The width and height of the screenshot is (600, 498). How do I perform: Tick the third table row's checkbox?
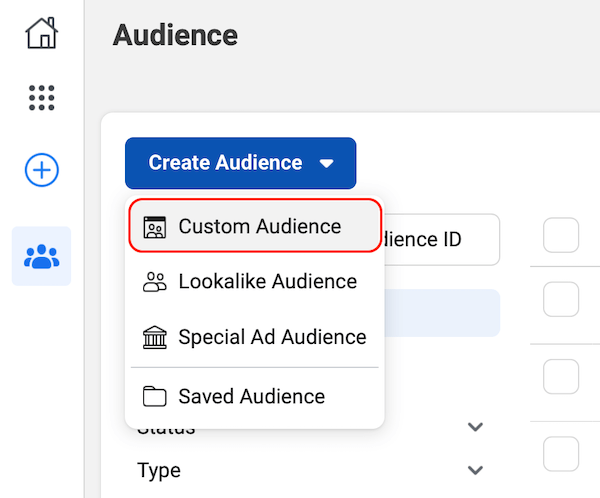tap(561, 454)
